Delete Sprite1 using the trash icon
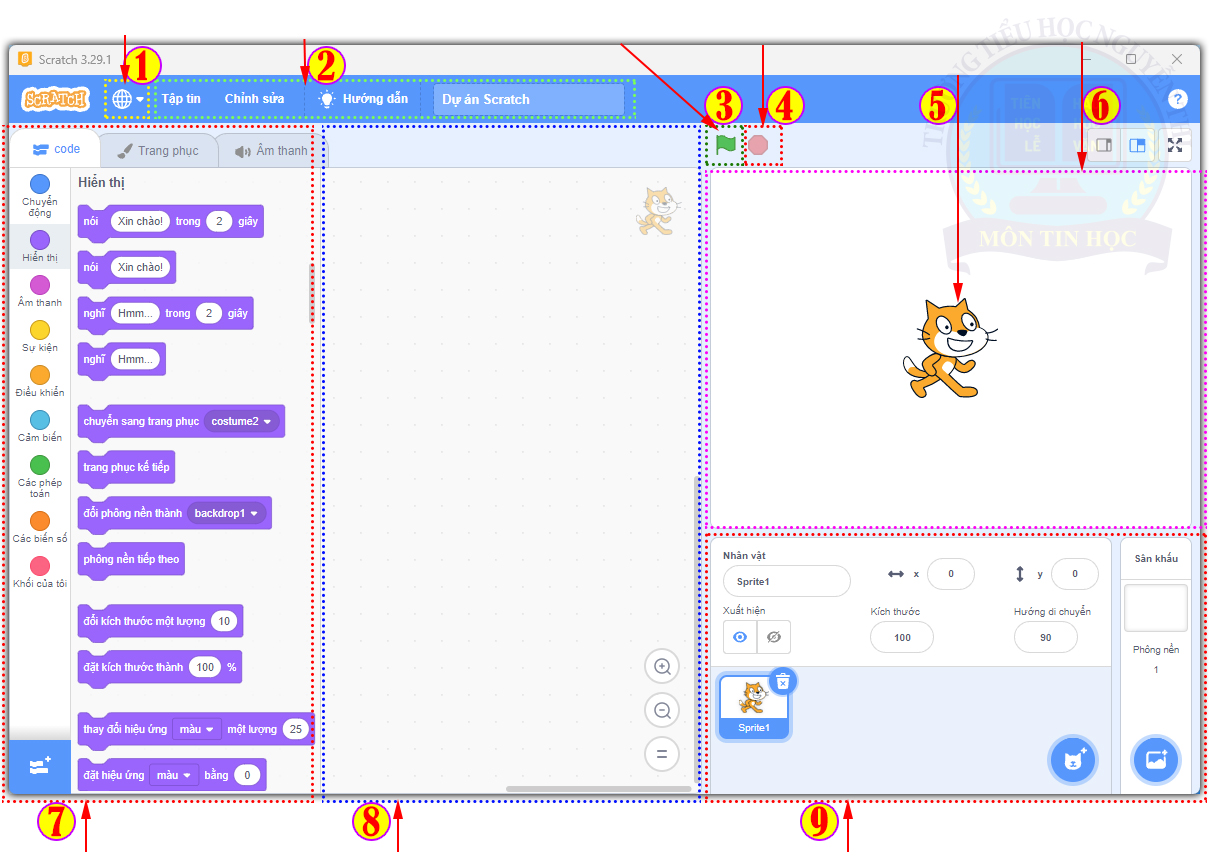This screenshot has height=860, width=1210. click(x=783, y=681)
